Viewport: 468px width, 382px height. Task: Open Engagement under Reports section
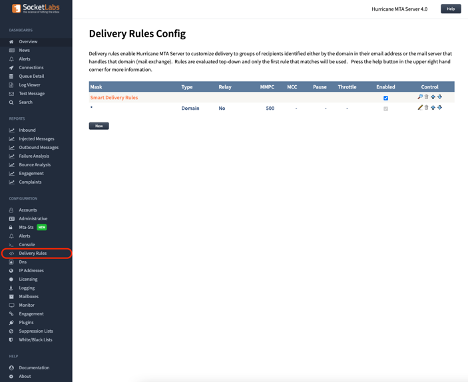point(31,174)
